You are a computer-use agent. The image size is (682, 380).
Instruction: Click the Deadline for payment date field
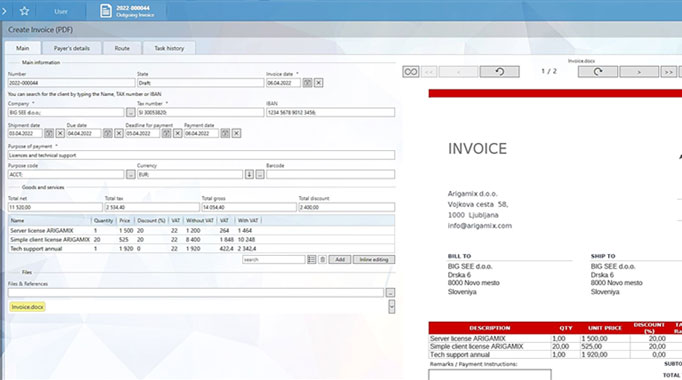[142, 133]
